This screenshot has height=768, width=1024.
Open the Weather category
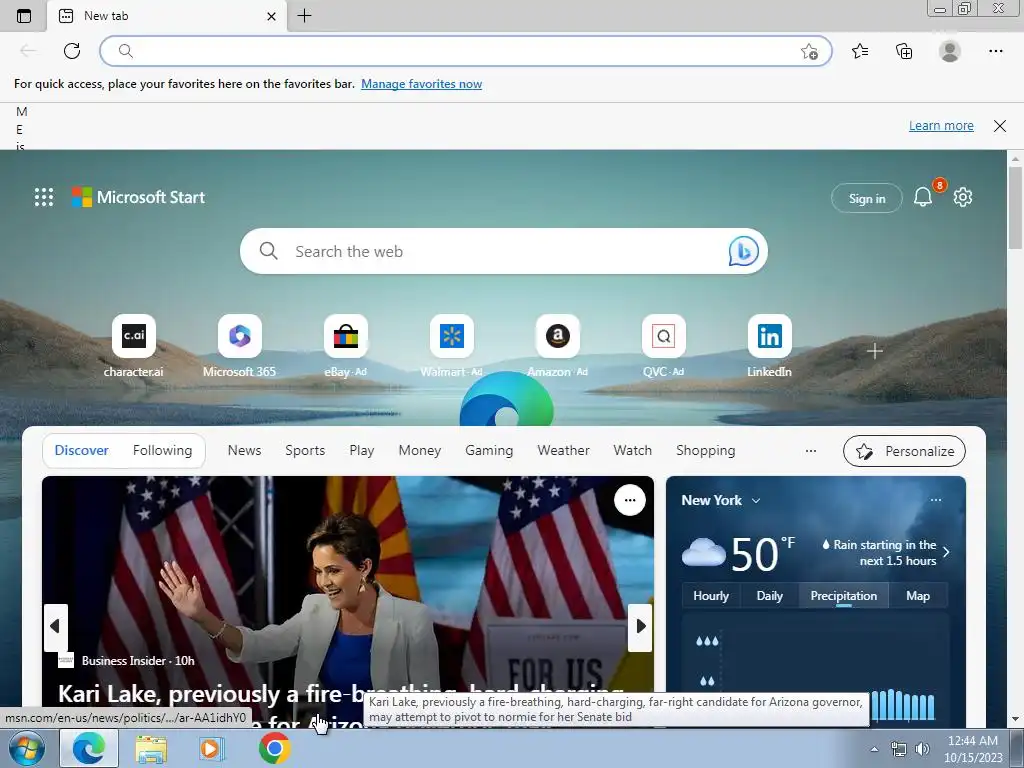coord(564,451)
